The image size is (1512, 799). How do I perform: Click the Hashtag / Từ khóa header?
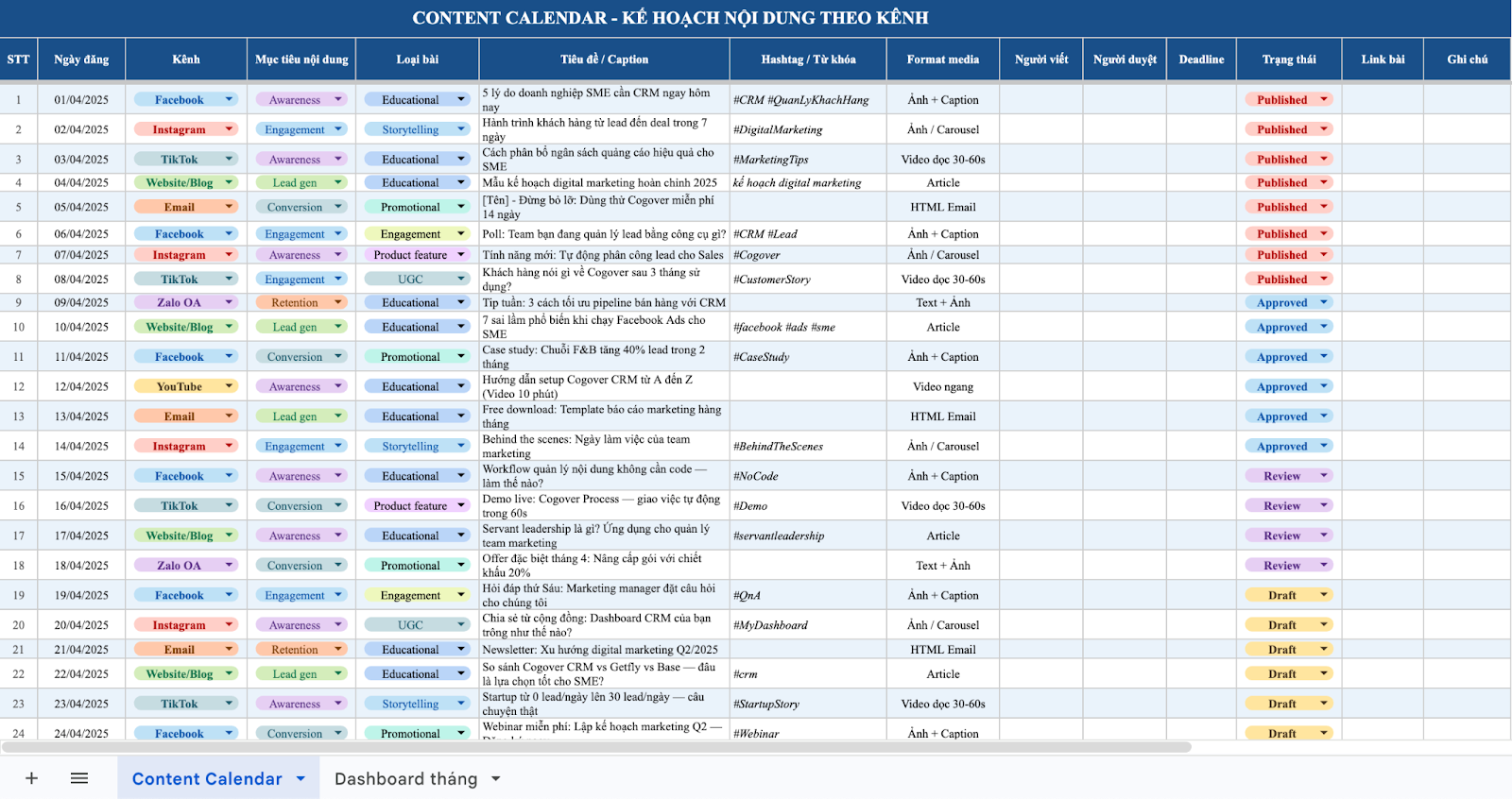coord(808,59)
